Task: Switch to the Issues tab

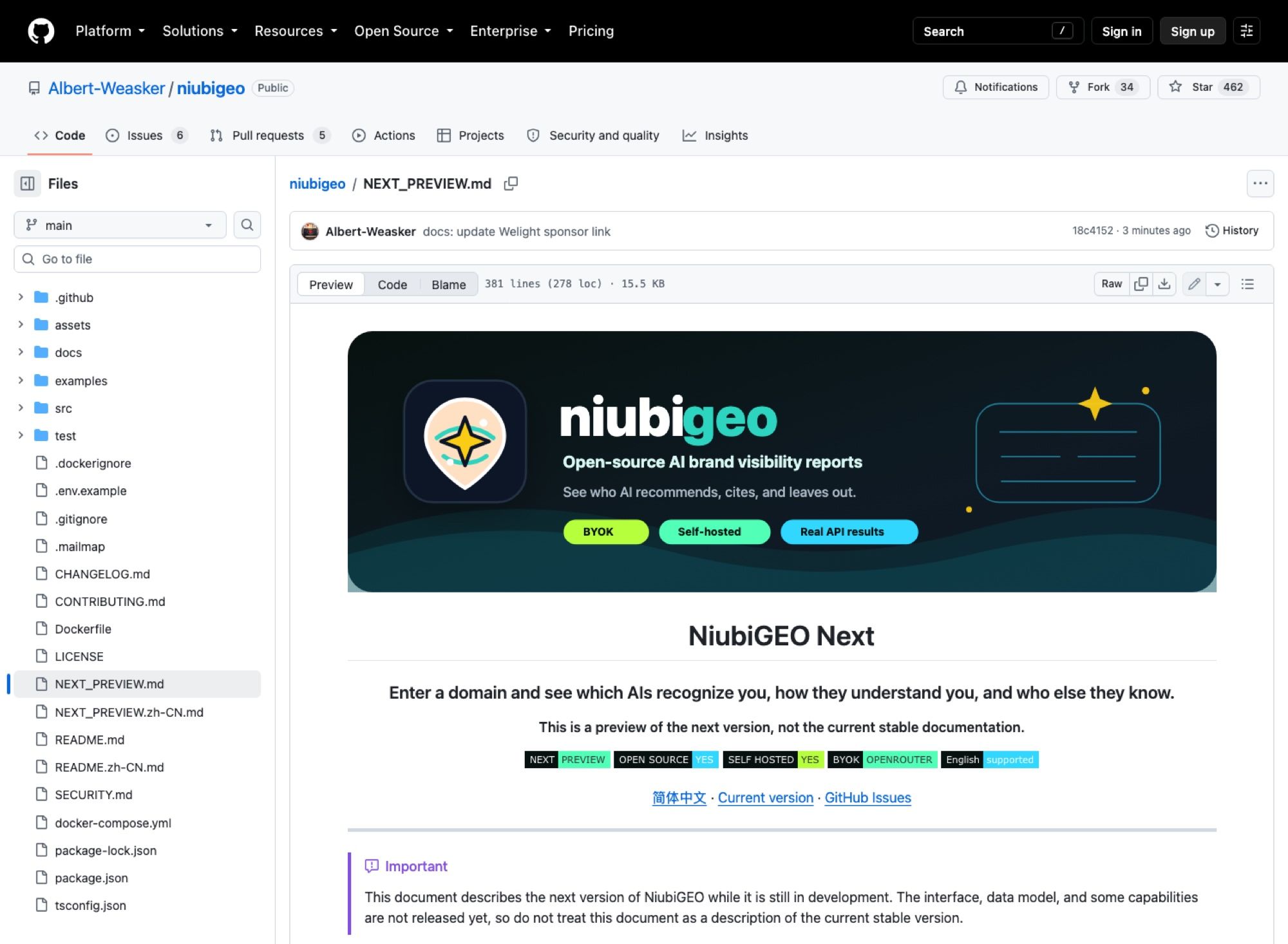Action: tap(146, 135)
